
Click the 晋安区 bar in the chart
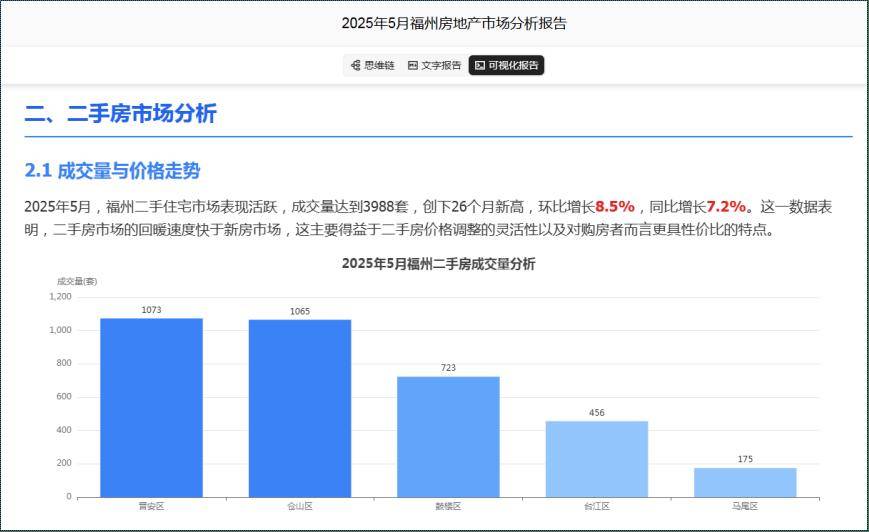tap(151, 407)
